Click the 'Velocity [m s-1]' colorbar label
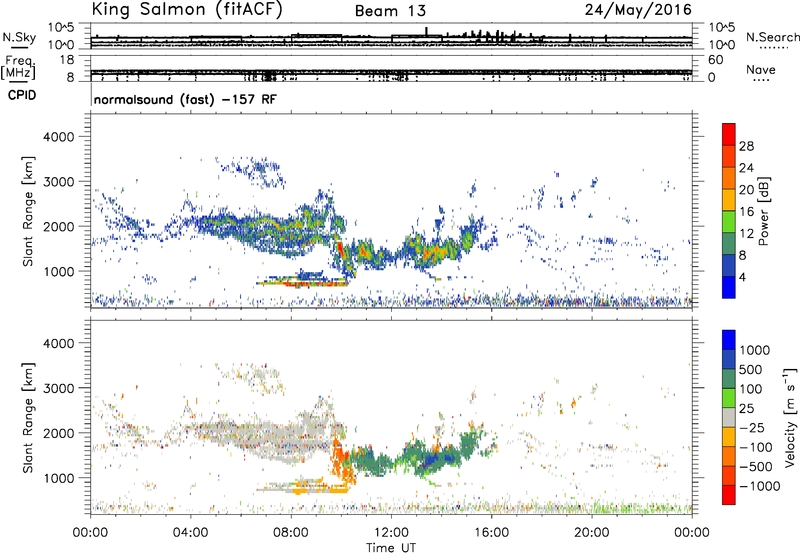Image resolution: width=800 pixels, height=554 pixels. [x=790, y=417]
